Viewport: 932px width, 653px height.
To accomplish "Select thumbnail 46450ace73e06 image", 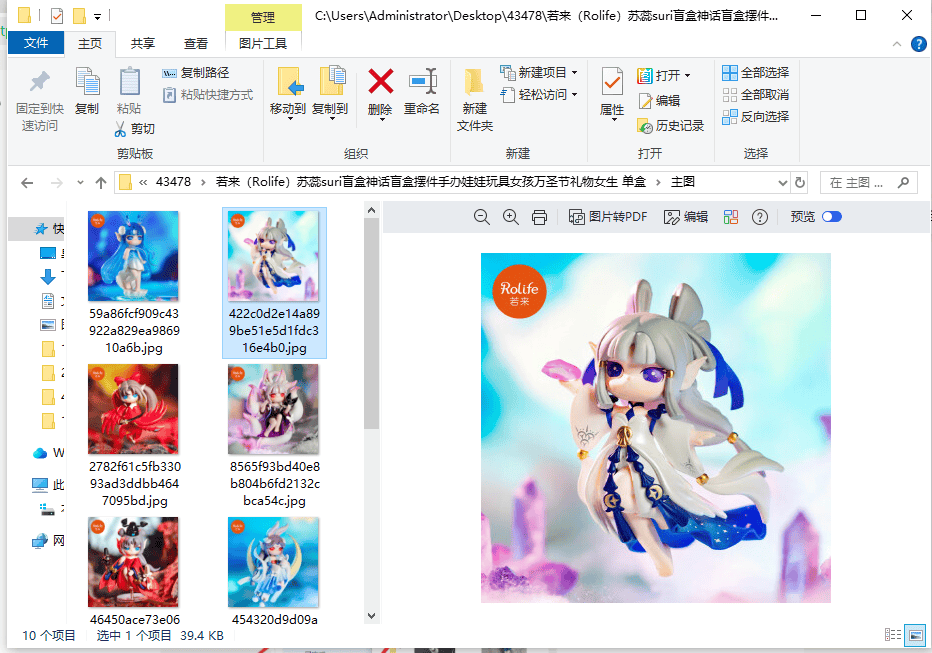I will pyautogui.click(x=133, y=562).
